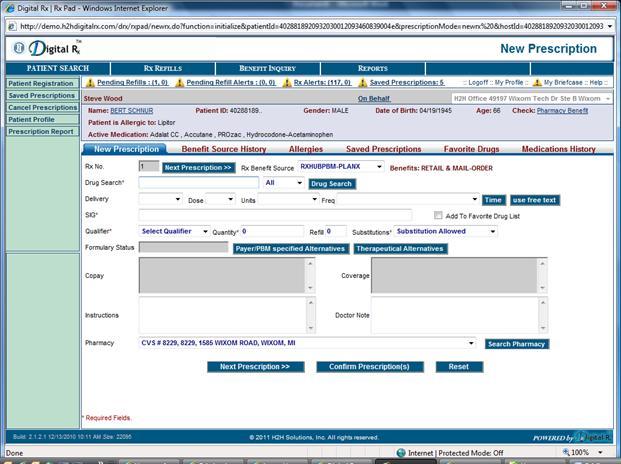Open the Substitutions dropdown
The image size is (621, 464).
[491, 231]
